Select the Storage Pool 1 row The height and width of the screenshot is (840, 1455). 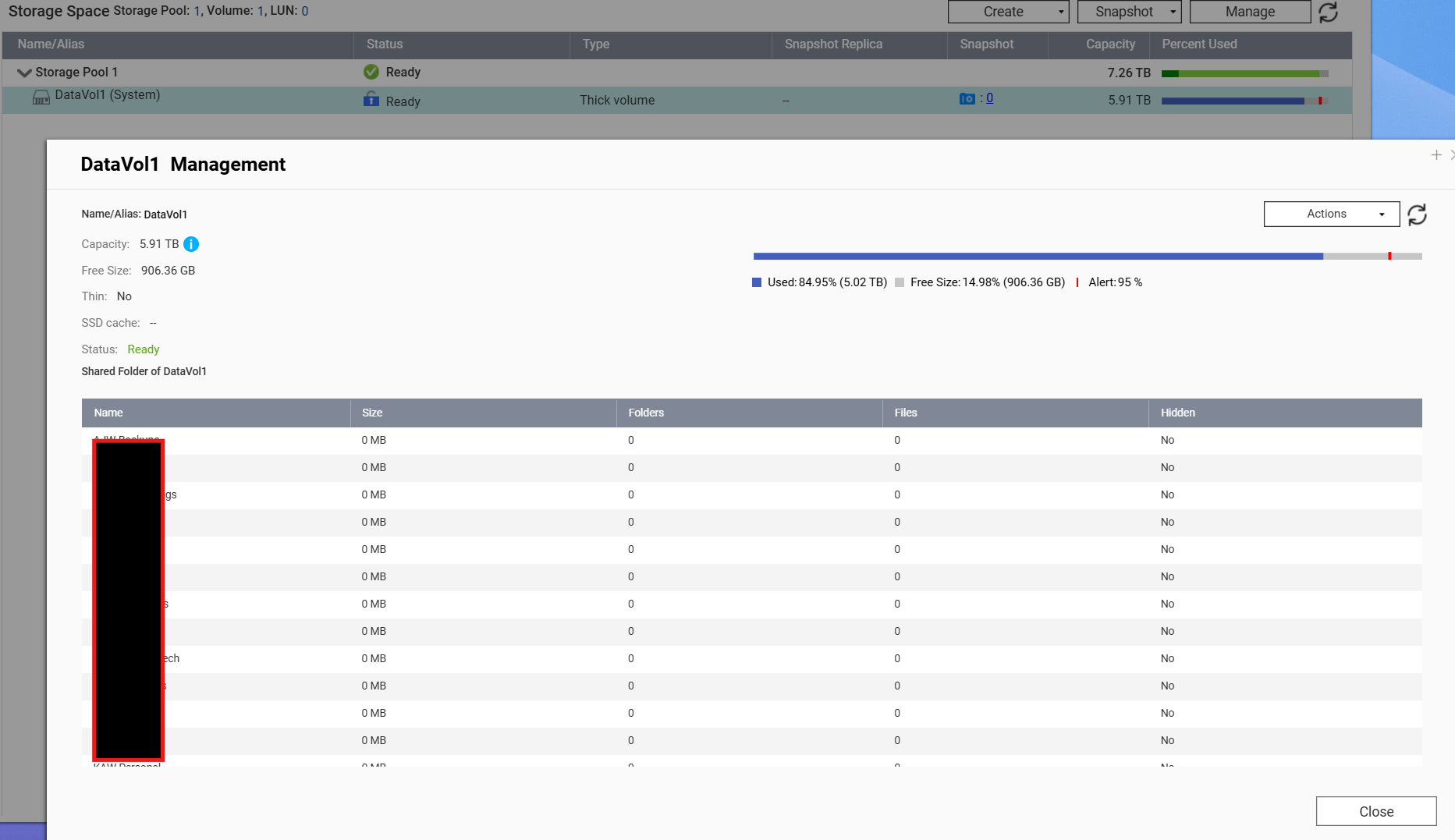pos(677,73)
